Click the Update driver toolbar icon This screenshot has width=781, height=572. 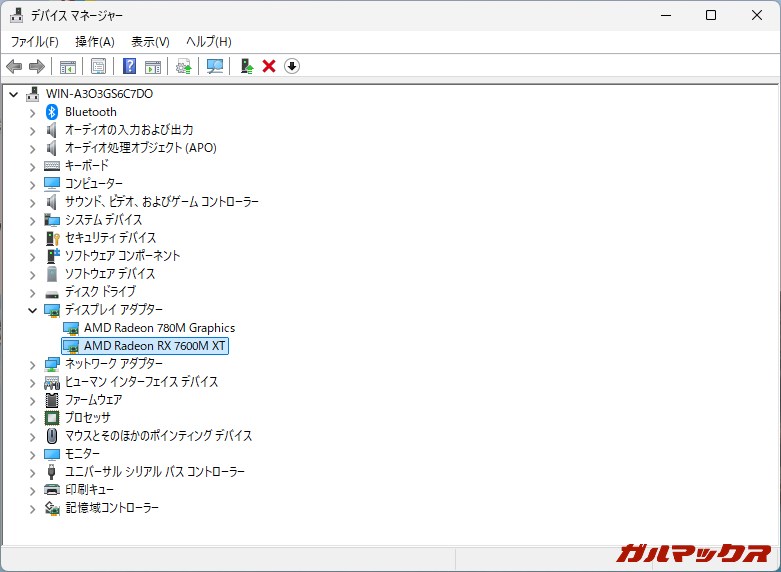184,66
